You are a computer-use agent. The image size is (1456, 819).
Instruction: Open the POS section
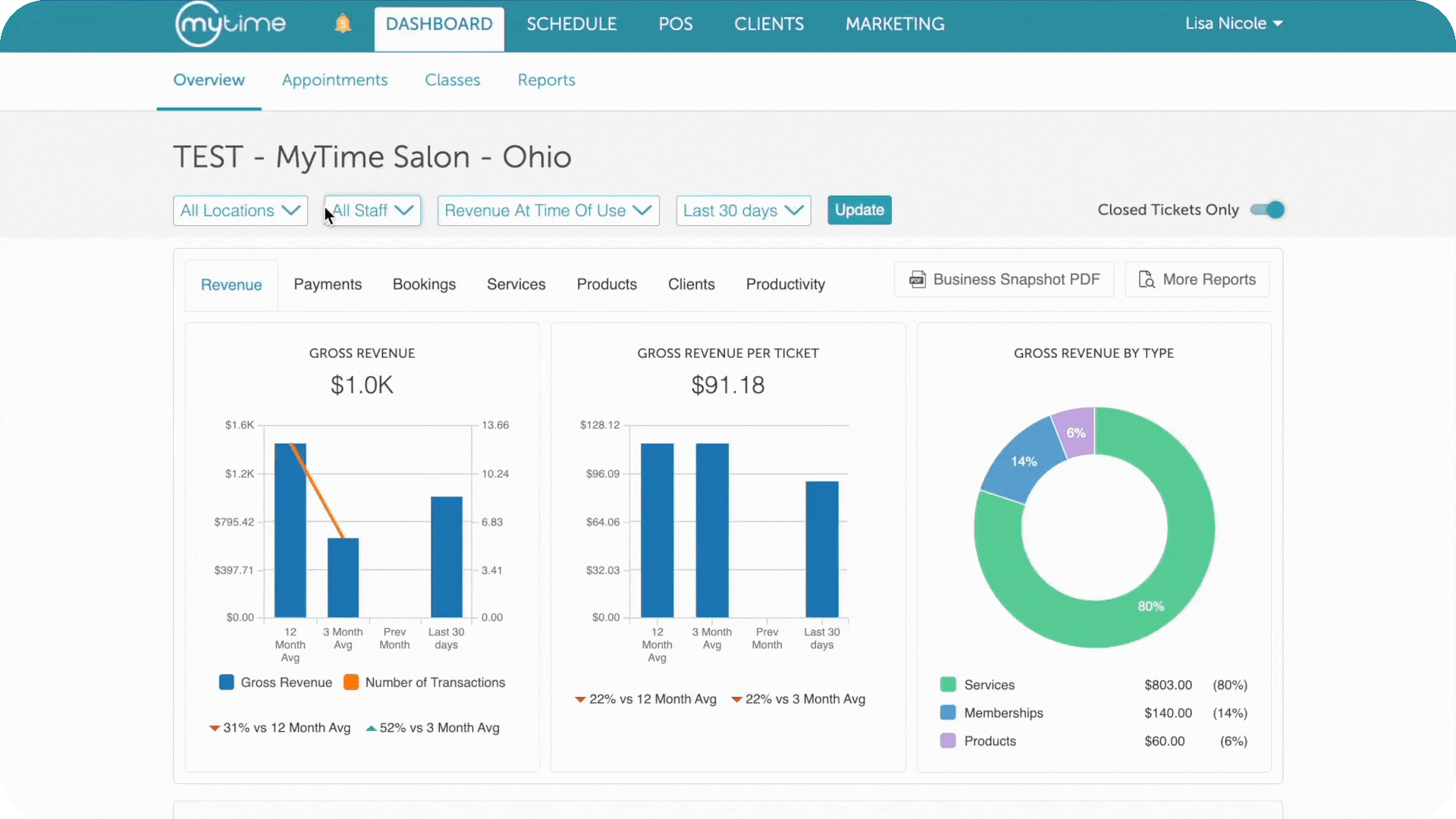676,24
